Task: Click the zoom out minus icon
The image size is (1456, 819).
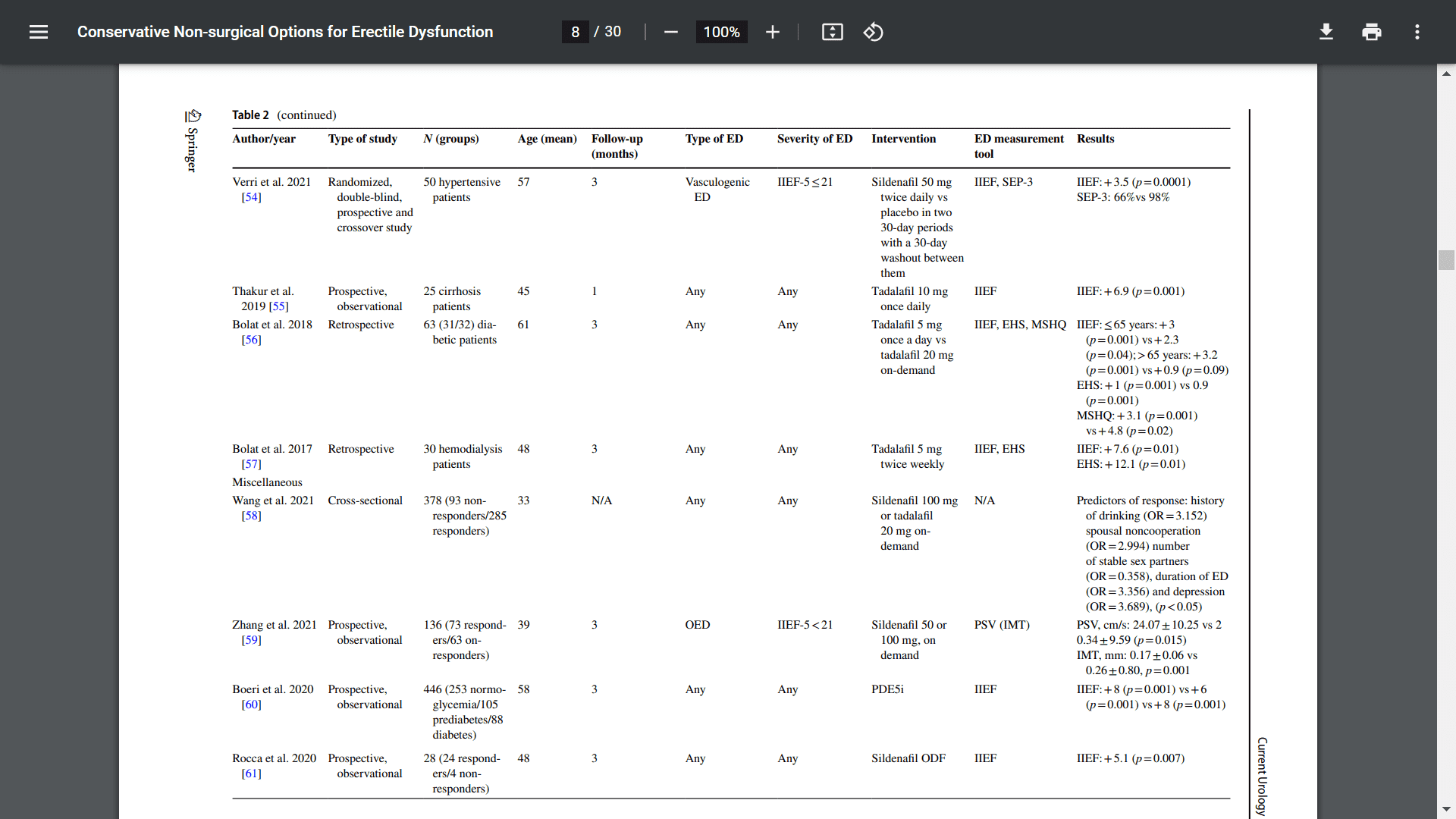Action: [x=670, y=32]
